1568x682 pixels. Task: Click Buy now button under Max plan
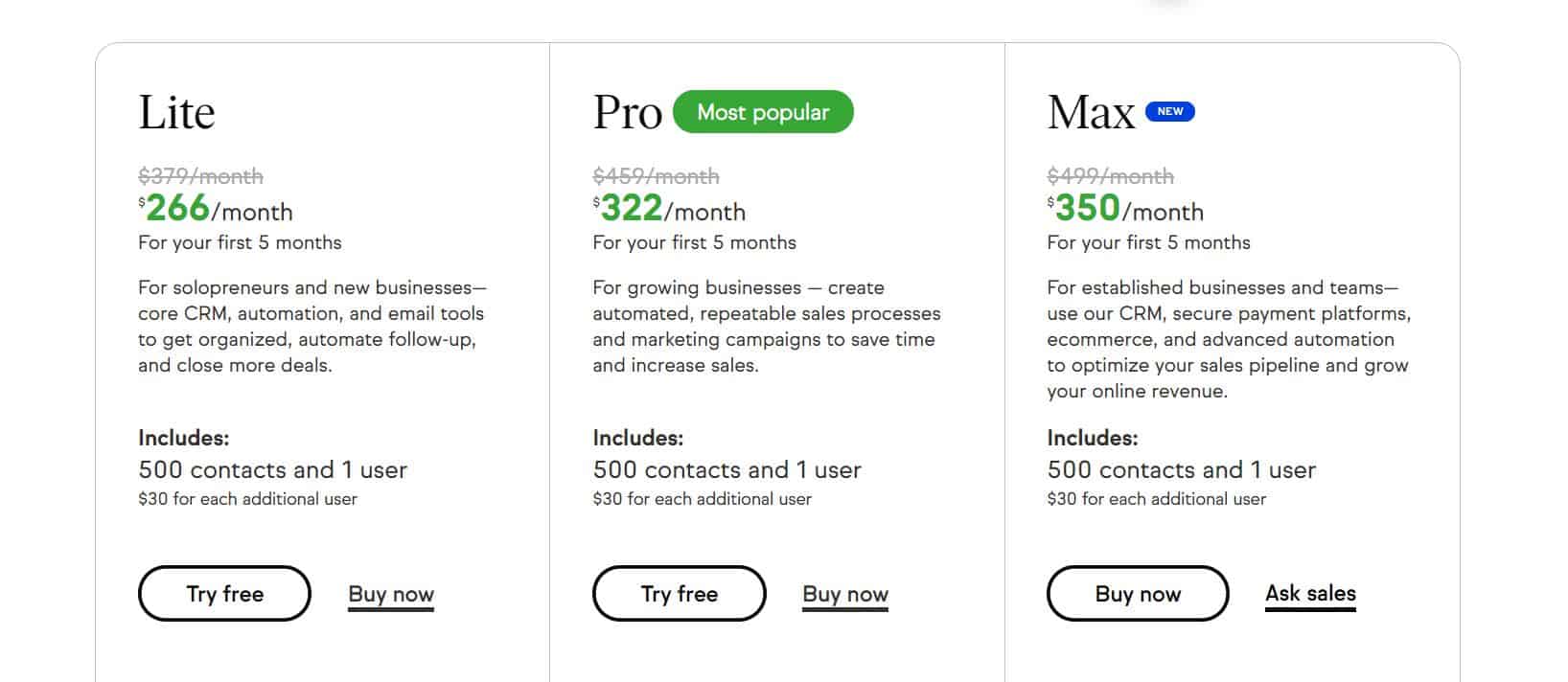point(1138,594)
